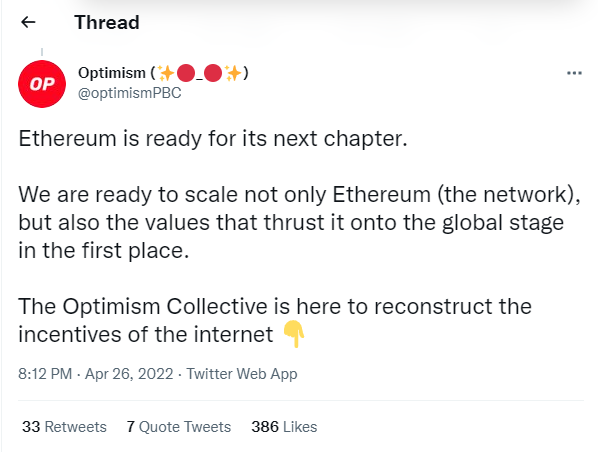Viewport: 598px width, 452px height.
Task: Open the Twitter Web App source link
Action: tap(242, 374)
